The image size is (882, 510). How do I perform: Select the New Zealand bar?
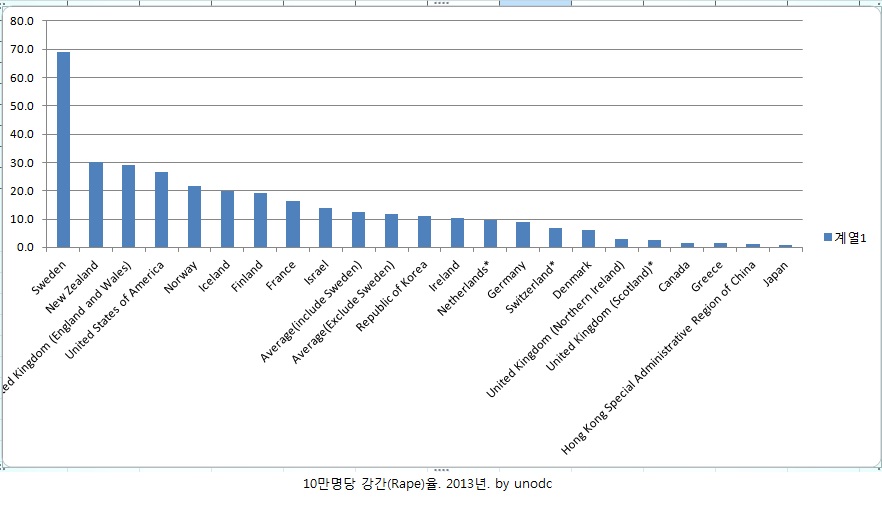coord(96,205)
